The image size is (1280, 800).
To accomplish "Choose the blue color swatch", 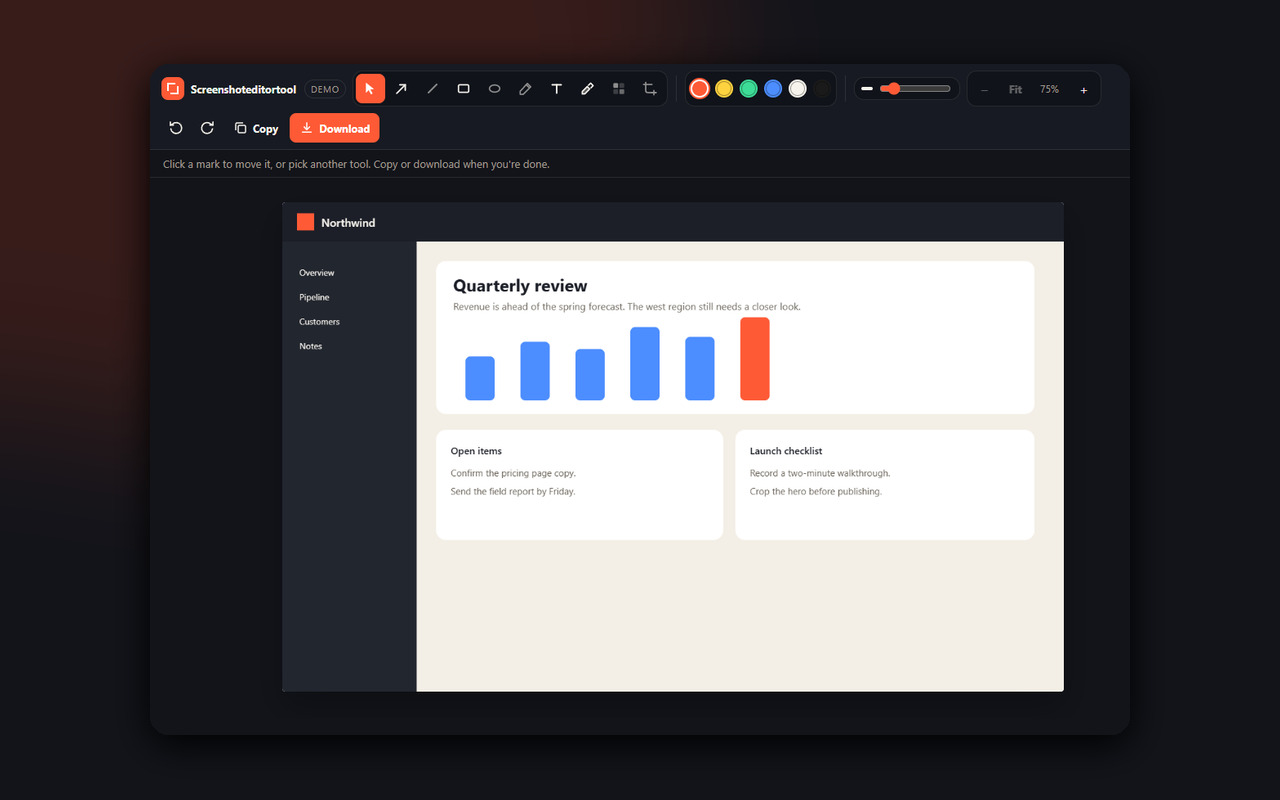I will 773,89.
